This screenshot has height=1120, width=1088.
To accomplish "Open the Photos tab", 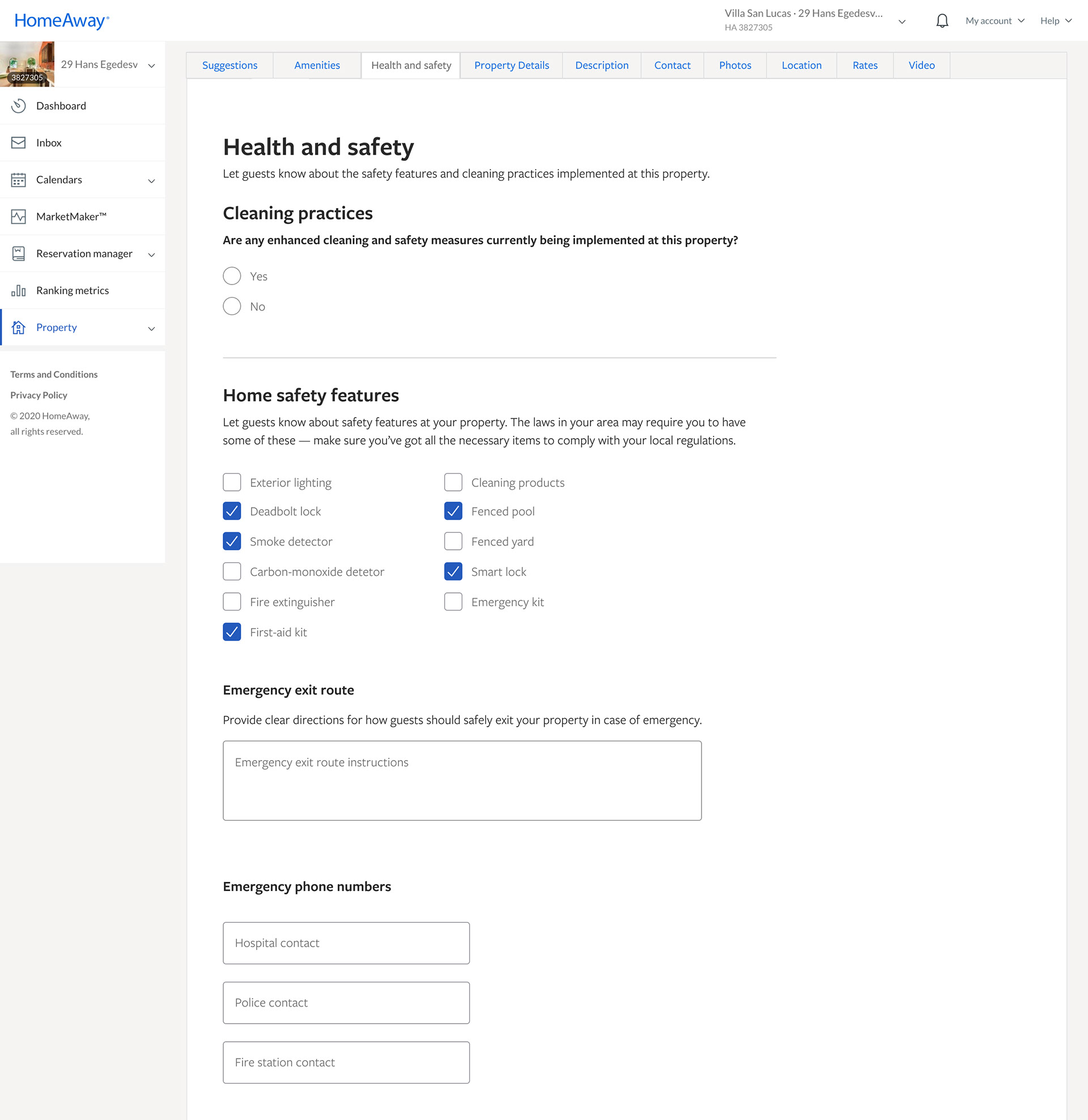I will (735, 66).
